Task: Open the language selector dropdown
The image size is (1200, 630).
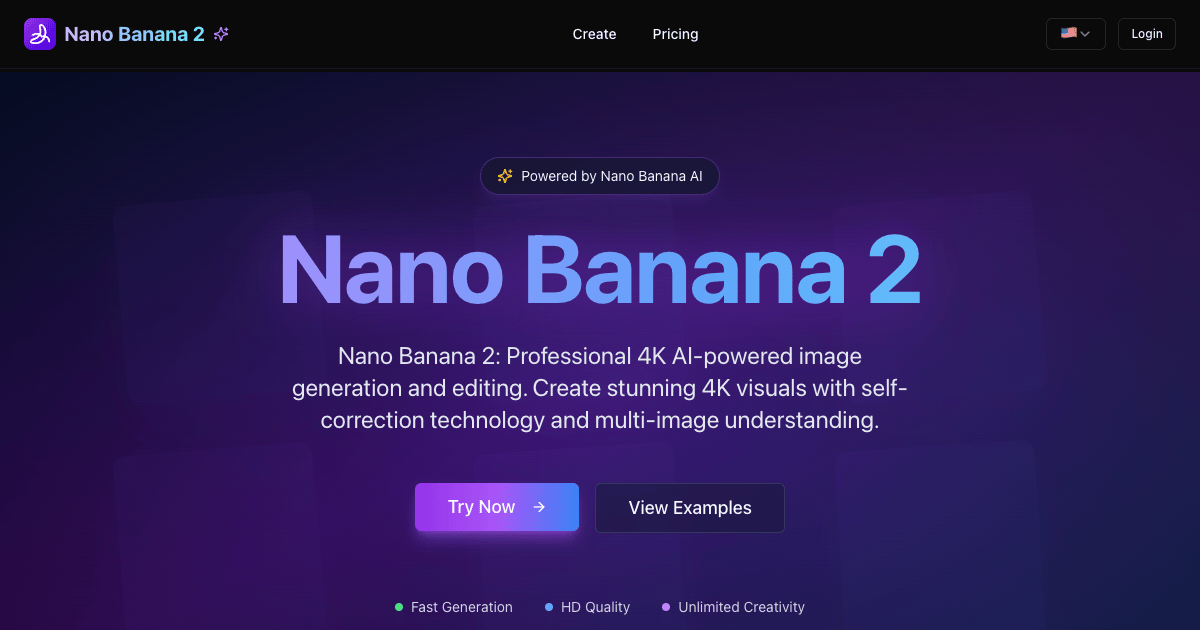Action: coord(1075,33)
